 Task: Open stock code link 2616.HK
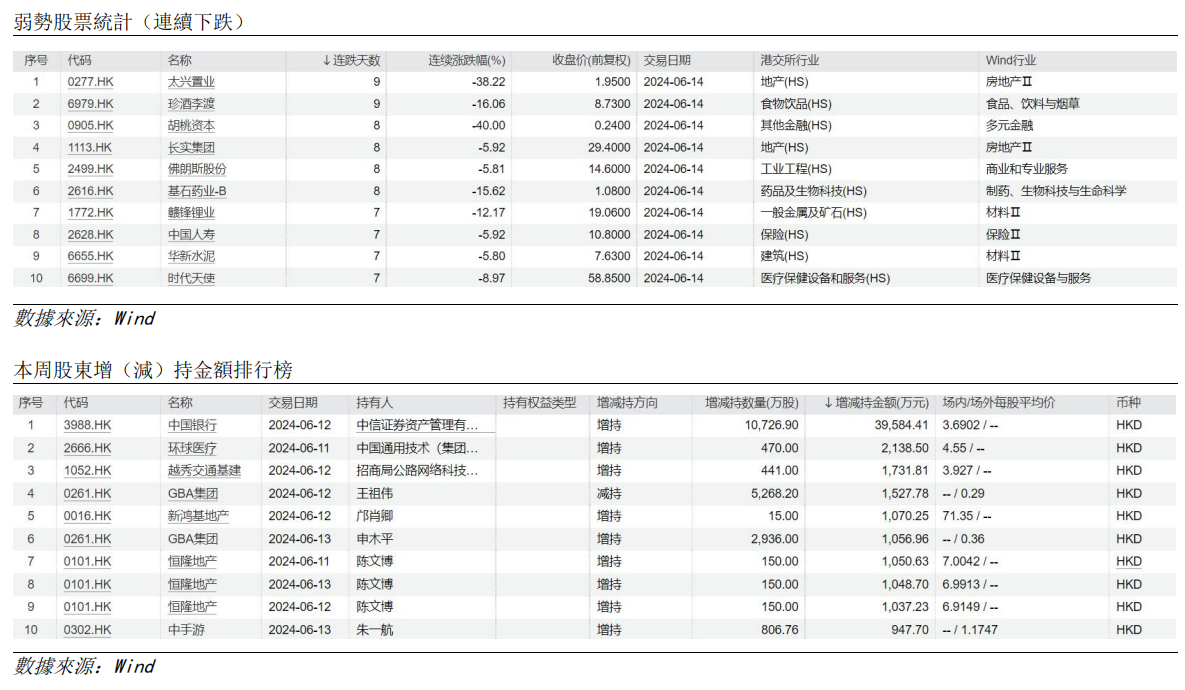[x=90, y=191]
